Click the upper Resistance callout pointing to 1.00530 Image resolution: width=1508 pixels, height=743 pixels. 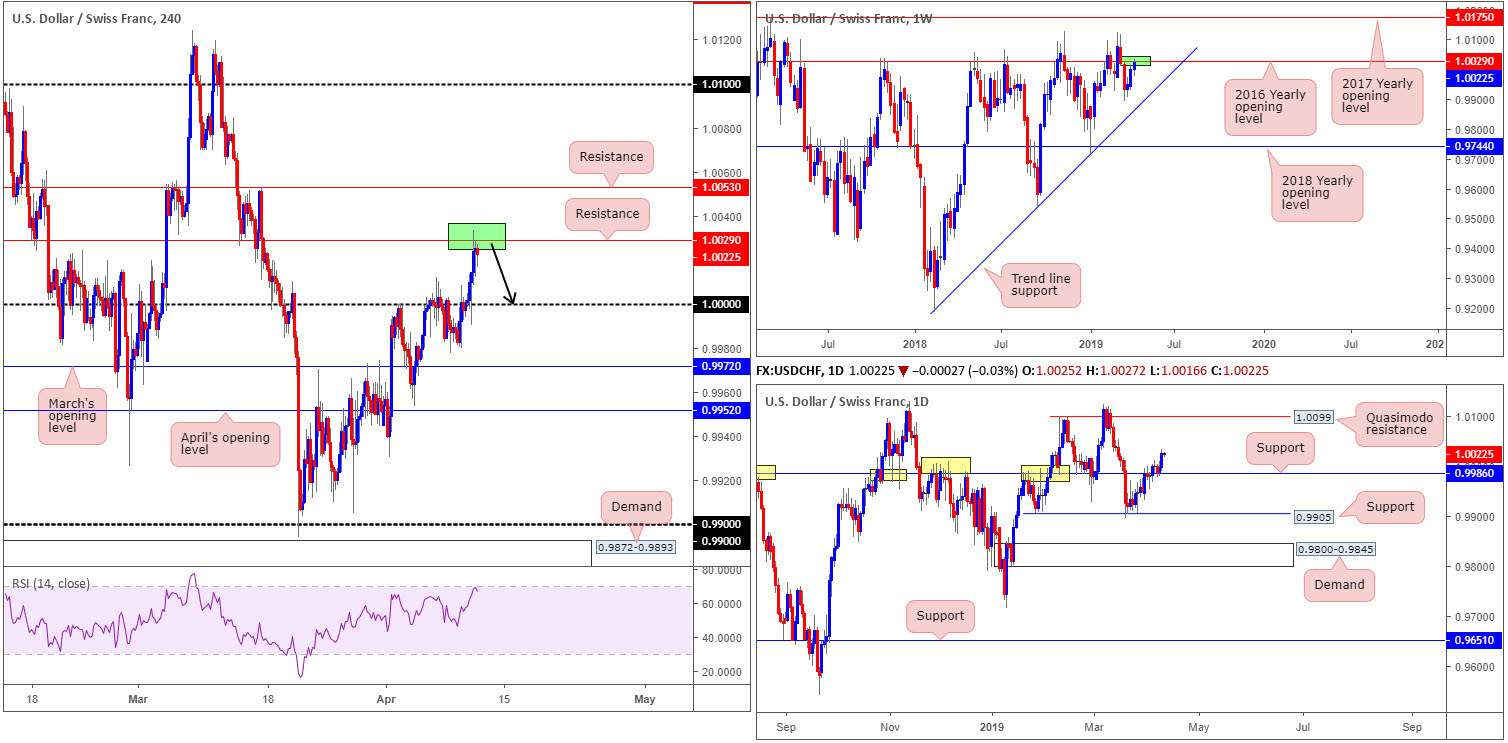(x=611, y=157)
